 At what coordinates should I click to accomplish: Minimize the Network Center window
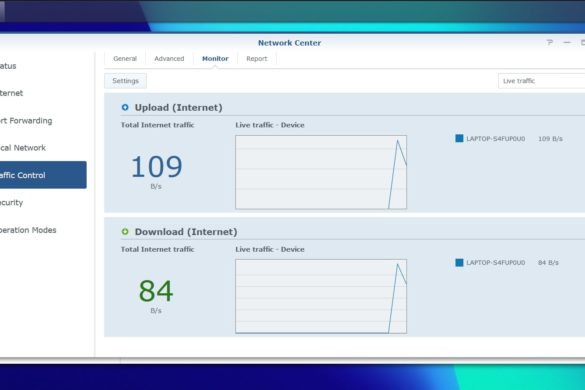click(567, 43)
